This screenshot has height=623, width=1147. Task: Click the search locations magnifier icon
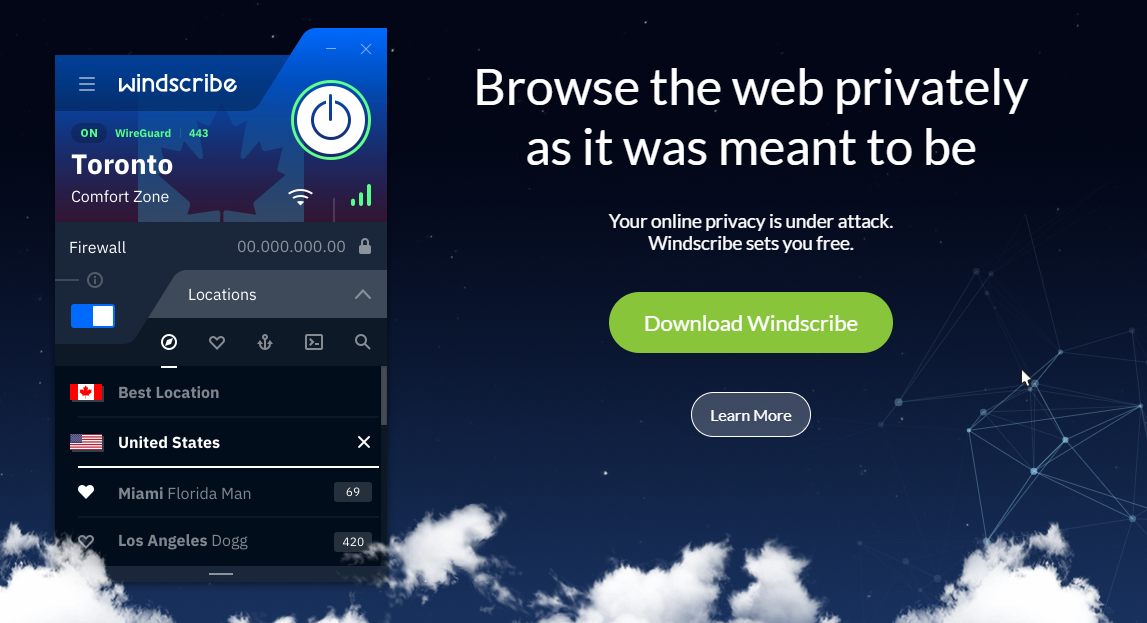362,341
